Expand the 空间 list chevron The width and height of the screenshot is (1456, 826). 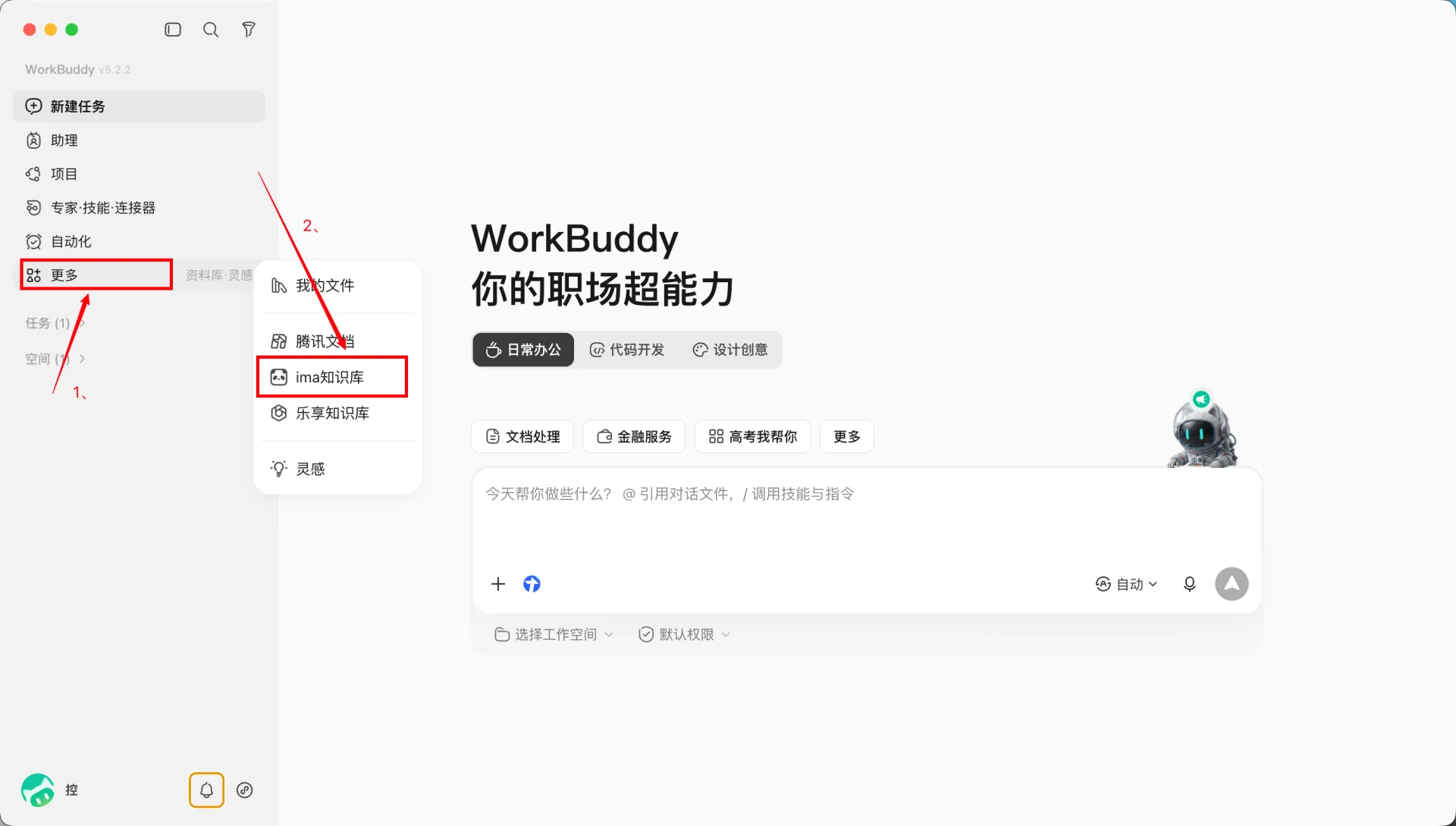point(82,359)
